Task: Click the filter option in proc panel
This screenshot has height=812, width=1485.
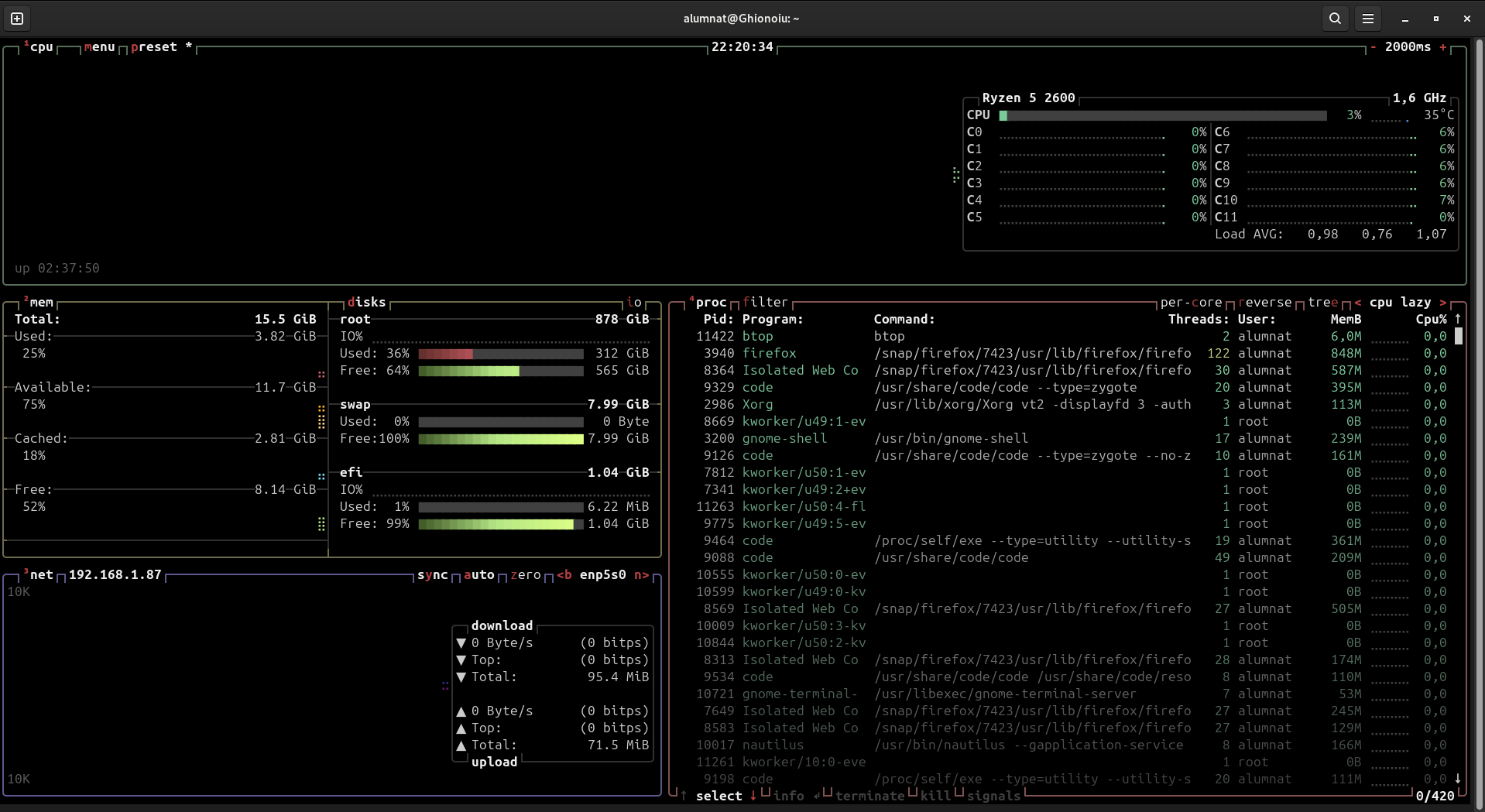Action: (x=765, y=303)
